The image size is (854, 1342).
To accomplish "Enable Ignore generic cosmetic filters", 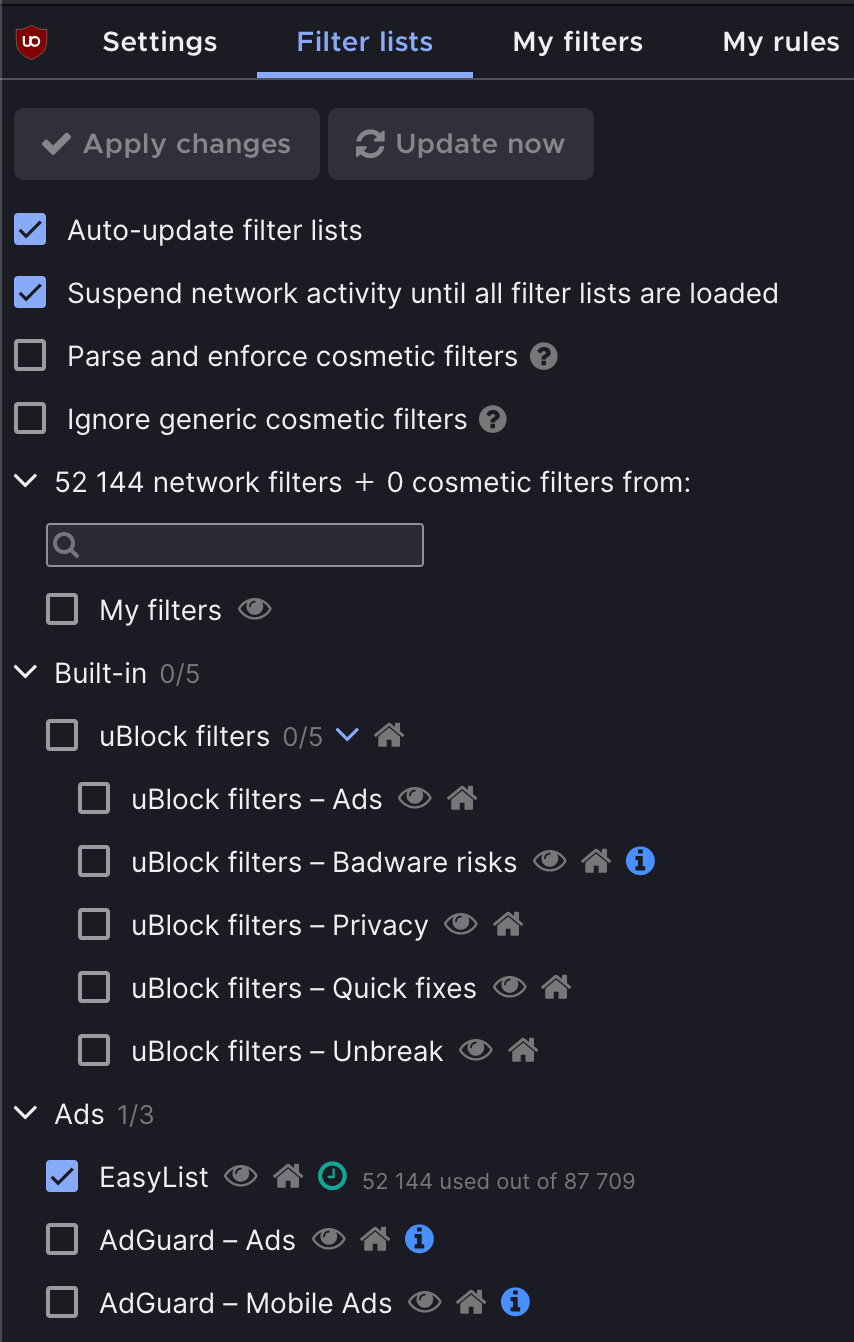I will [30, 418].
